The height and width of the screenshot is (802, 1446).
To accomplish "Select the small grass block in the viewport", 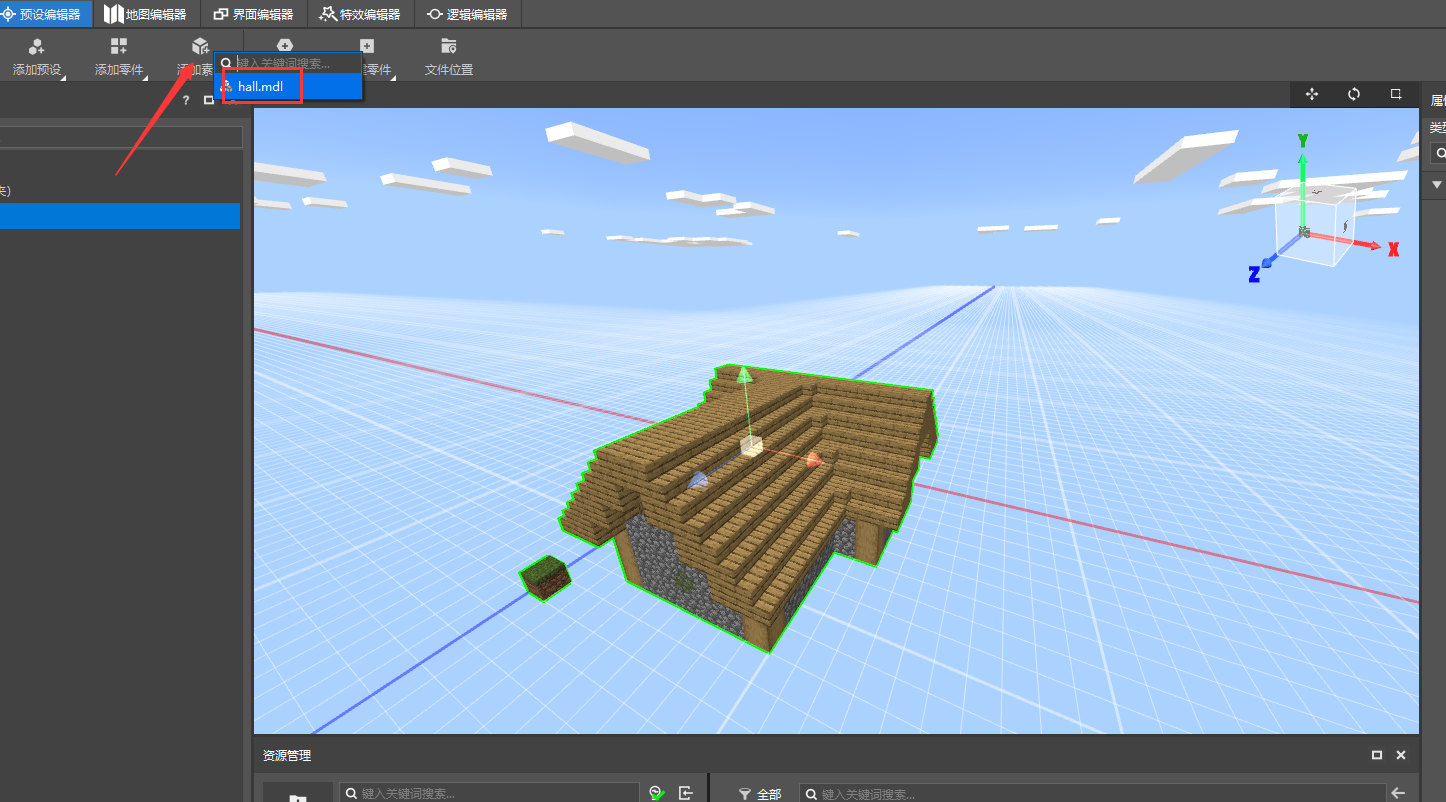I will click(545, 578).
